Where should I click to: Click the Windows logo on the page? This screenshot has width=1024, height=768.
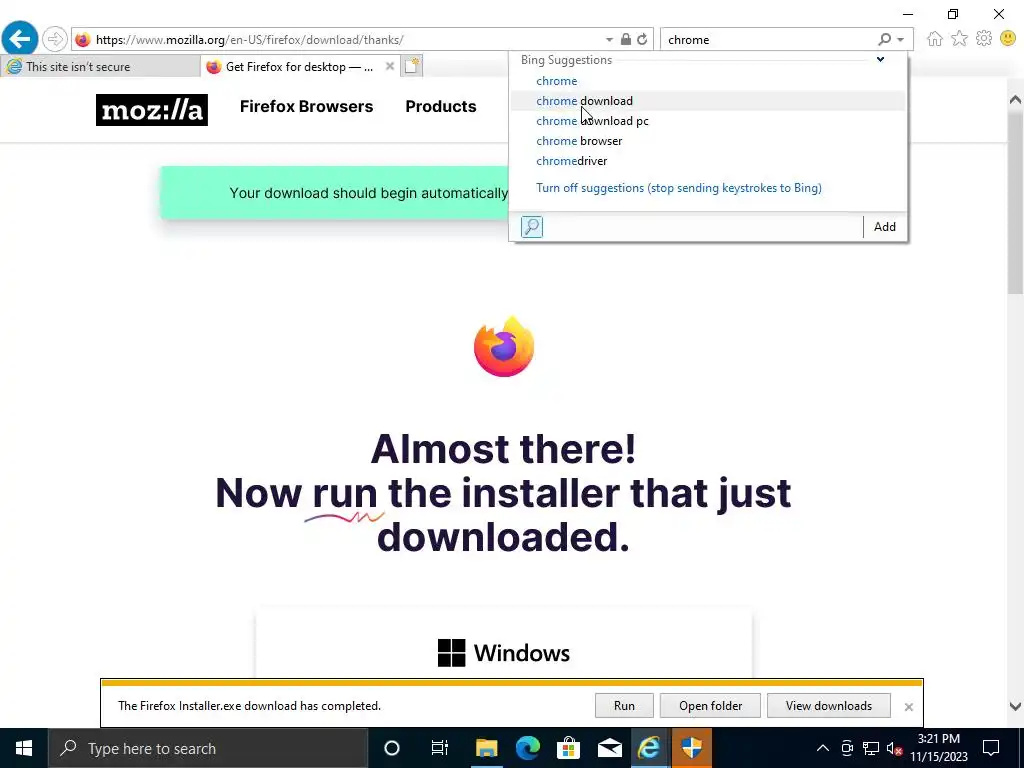(x=451, y=652)
